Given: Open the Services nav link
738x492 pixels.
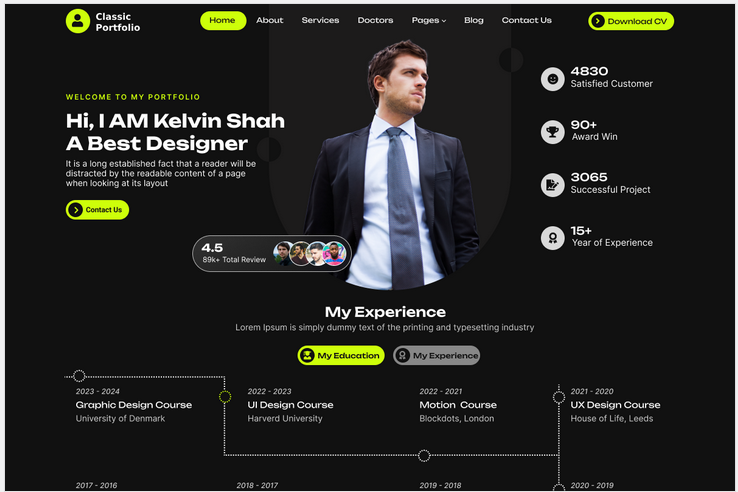Looking at the screenshot, I should (320, 20).
